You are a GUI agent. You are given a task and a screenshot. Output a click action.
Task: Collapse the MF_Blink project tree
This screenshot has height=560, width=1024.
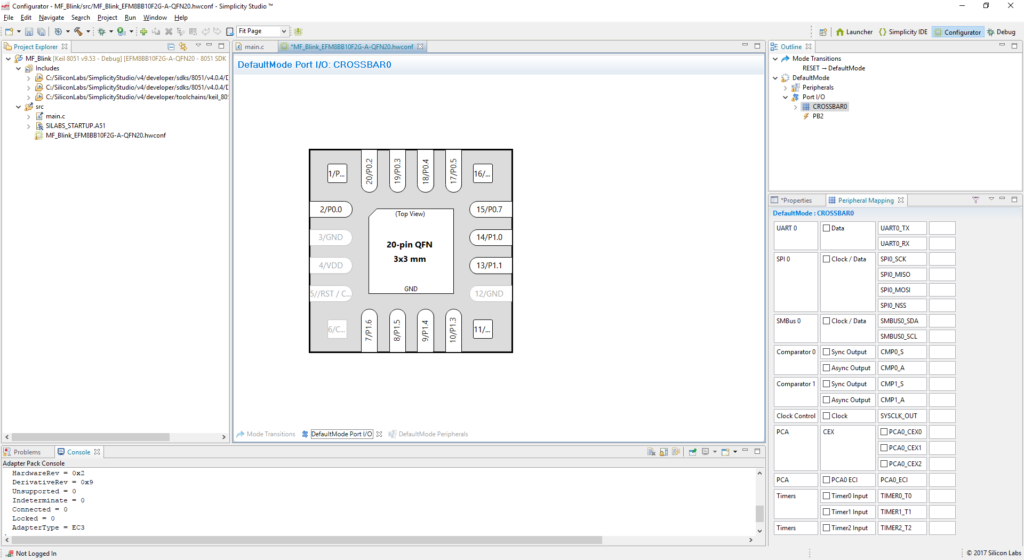click(7, 59)
